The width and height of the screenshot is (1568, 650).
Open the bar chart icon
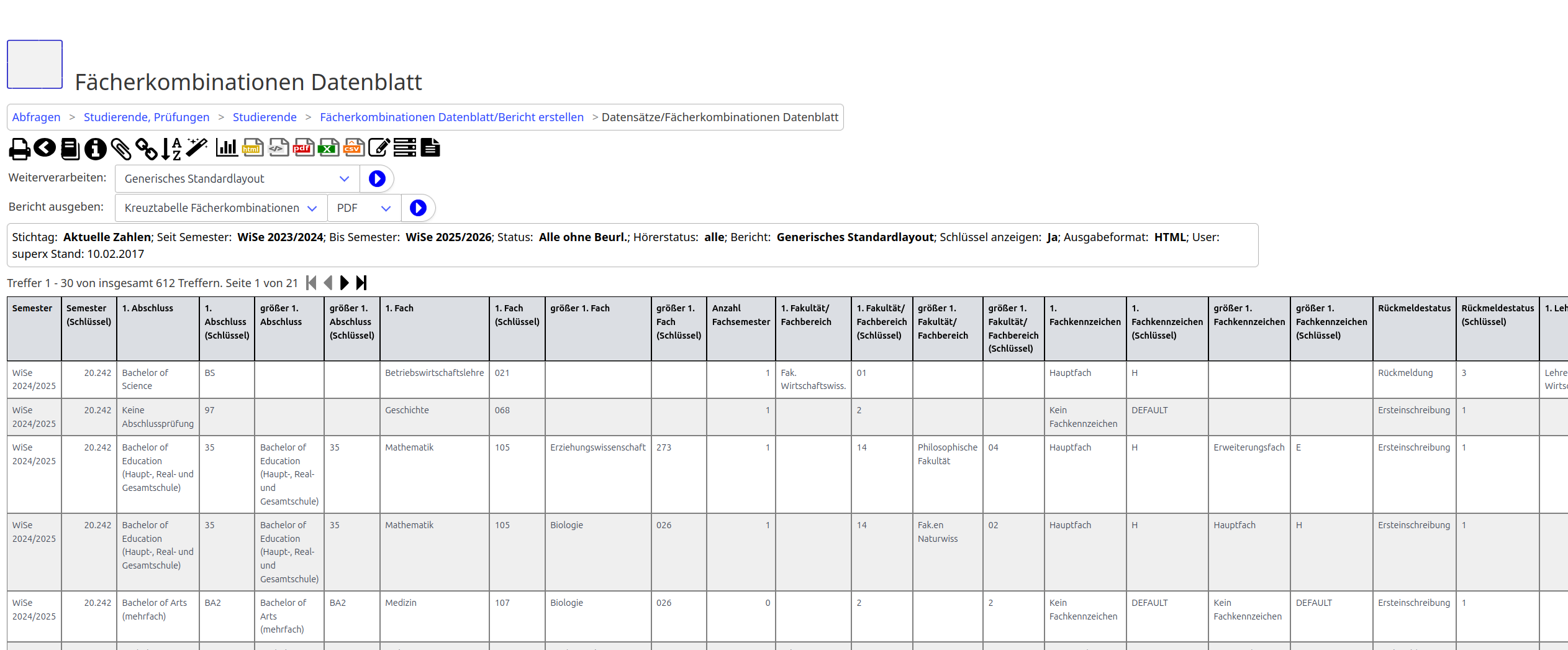227,148
